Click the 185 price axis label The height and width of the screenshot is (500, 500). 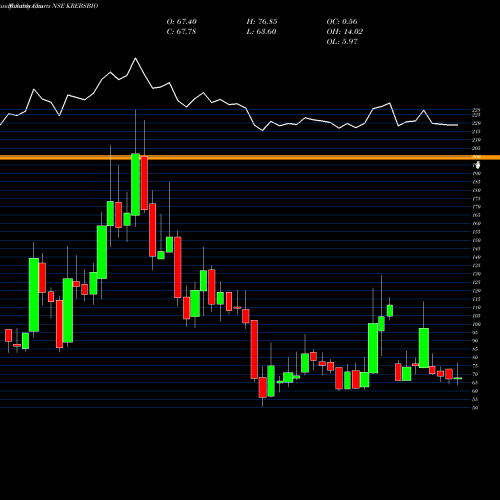pos(476,182)
